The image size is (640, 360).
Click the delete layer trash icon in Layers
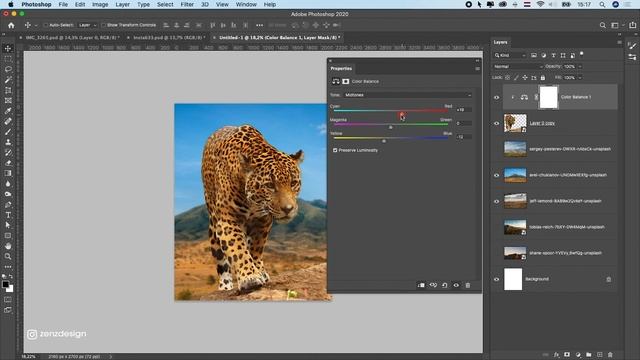(x=610, y=355)
